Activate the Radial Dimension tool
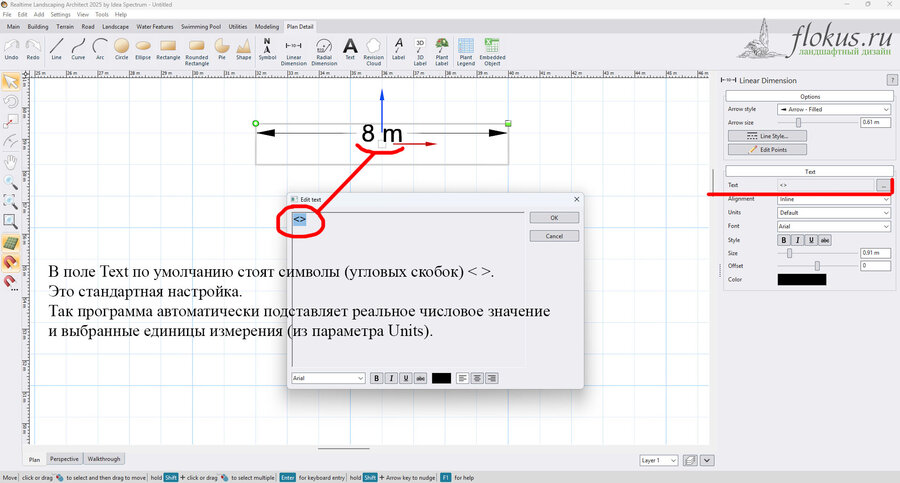Screen dimensions: 900x483 tap(324, 52)
